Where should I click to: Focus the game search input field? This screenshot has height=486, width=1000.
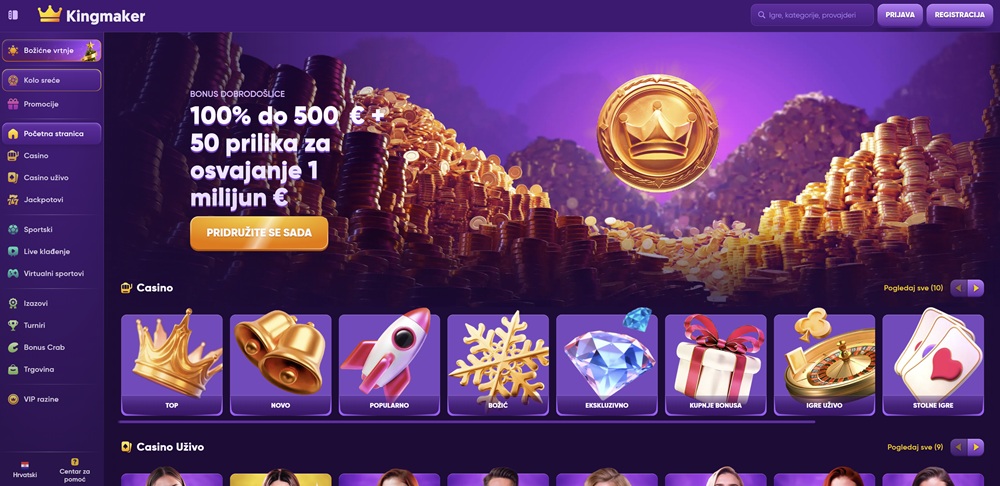point(812,15)
